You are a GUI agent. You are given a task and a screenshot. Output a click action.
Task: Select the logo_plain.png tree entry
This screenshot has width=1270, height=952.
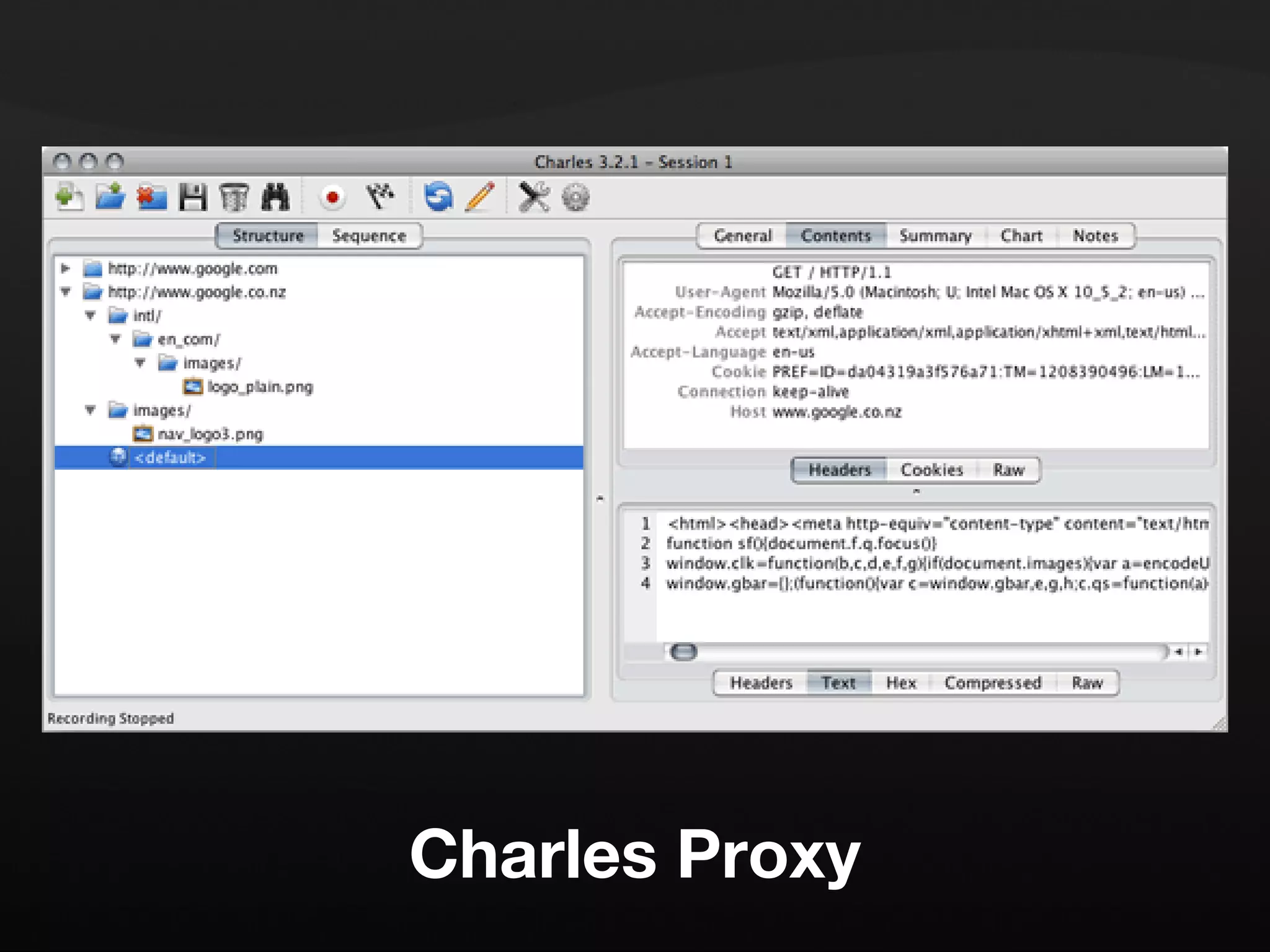point(260,387)
